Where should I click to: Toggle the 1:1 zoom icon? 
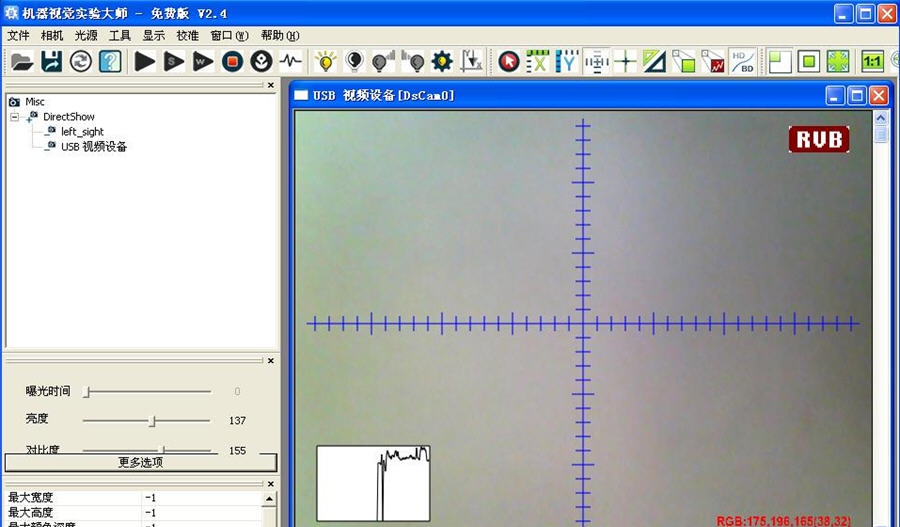click(x=872, y=62)
